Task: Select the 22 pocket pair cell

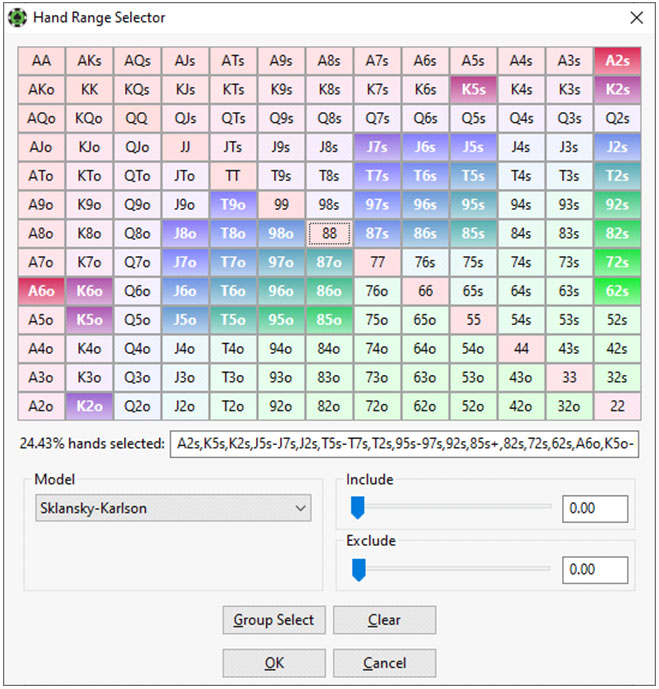Action: [x=617, y=408]
